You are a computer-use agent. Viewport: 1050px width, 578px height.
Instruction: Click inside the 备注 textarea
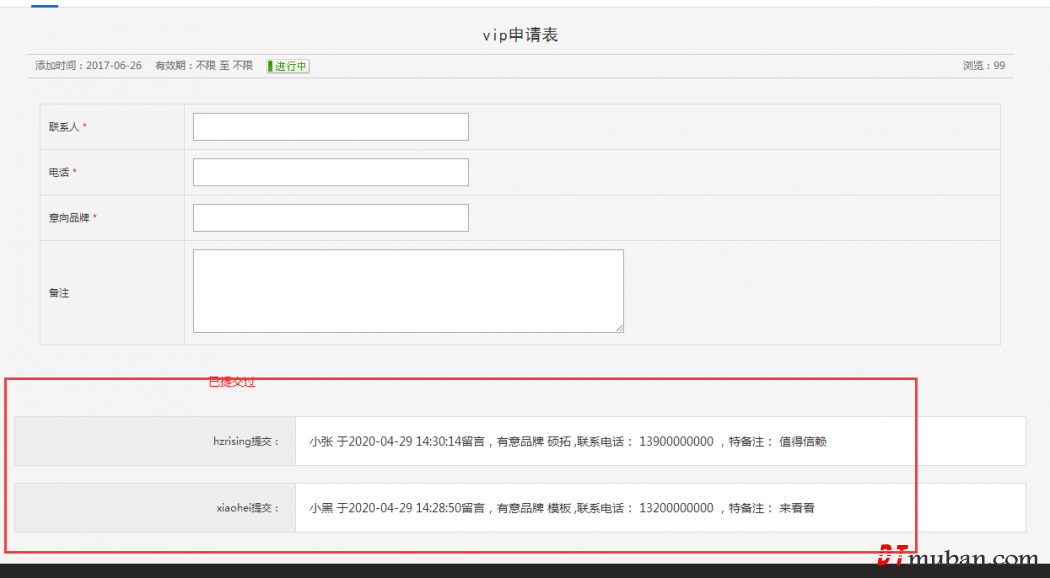click(x=408, y=291)
